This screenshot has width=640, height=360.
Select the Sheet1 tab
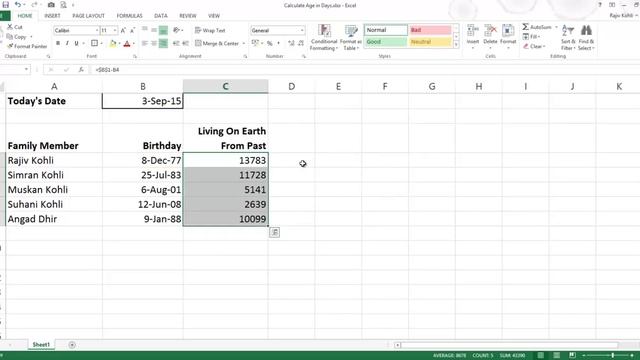point(41,345)
